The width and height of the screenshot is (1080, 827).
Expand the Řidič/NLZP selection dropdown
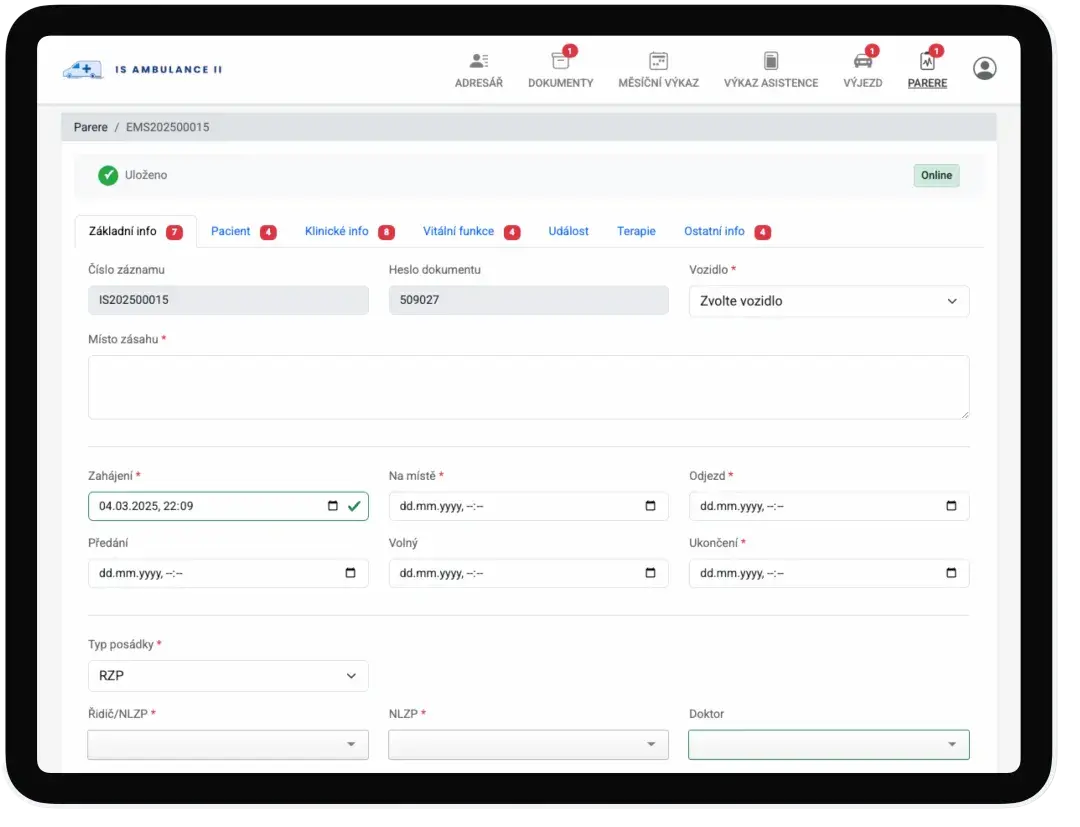(x=228, y=744)
